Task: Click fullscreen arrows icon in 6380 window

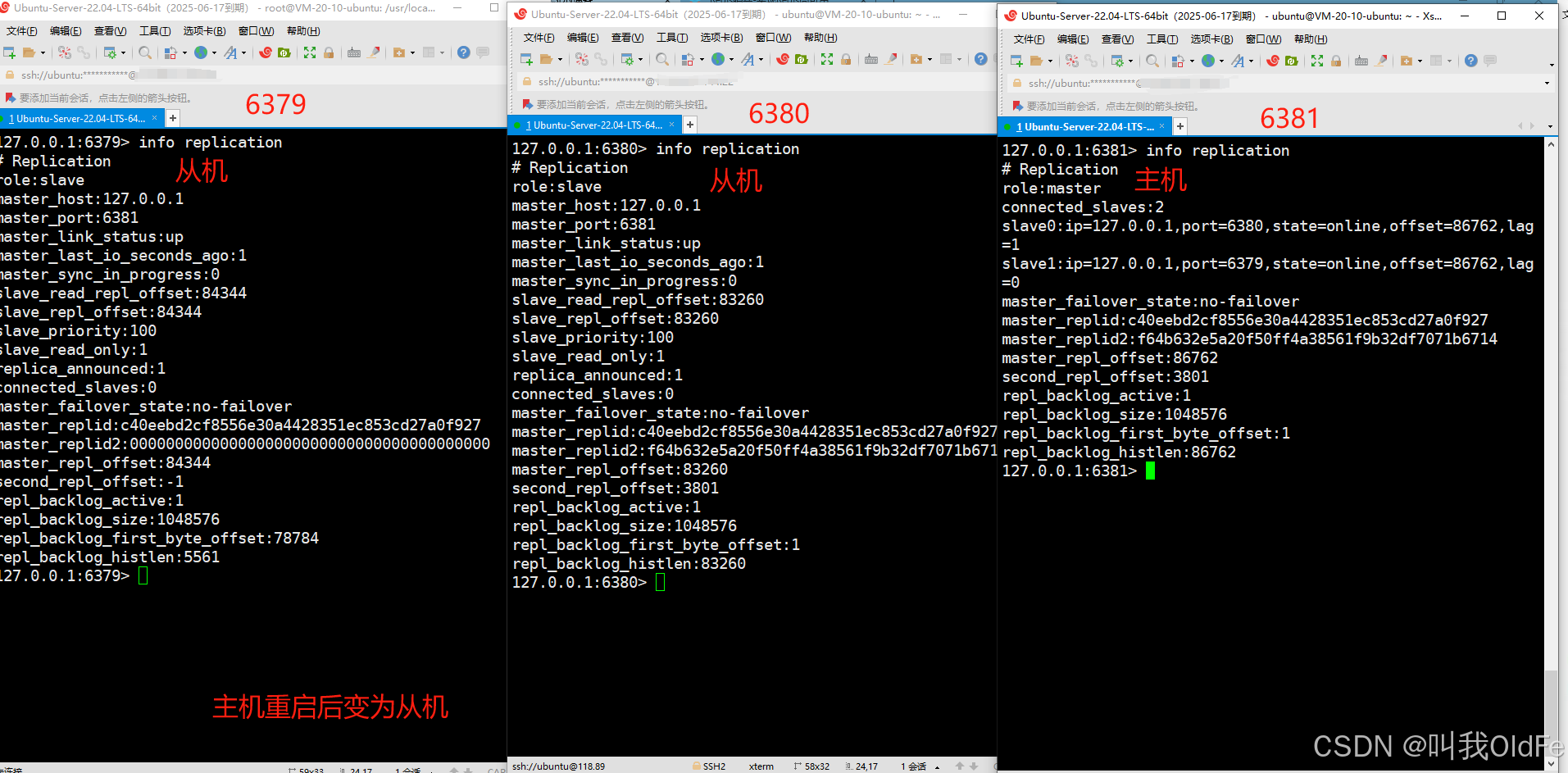Action: point(827,59)
